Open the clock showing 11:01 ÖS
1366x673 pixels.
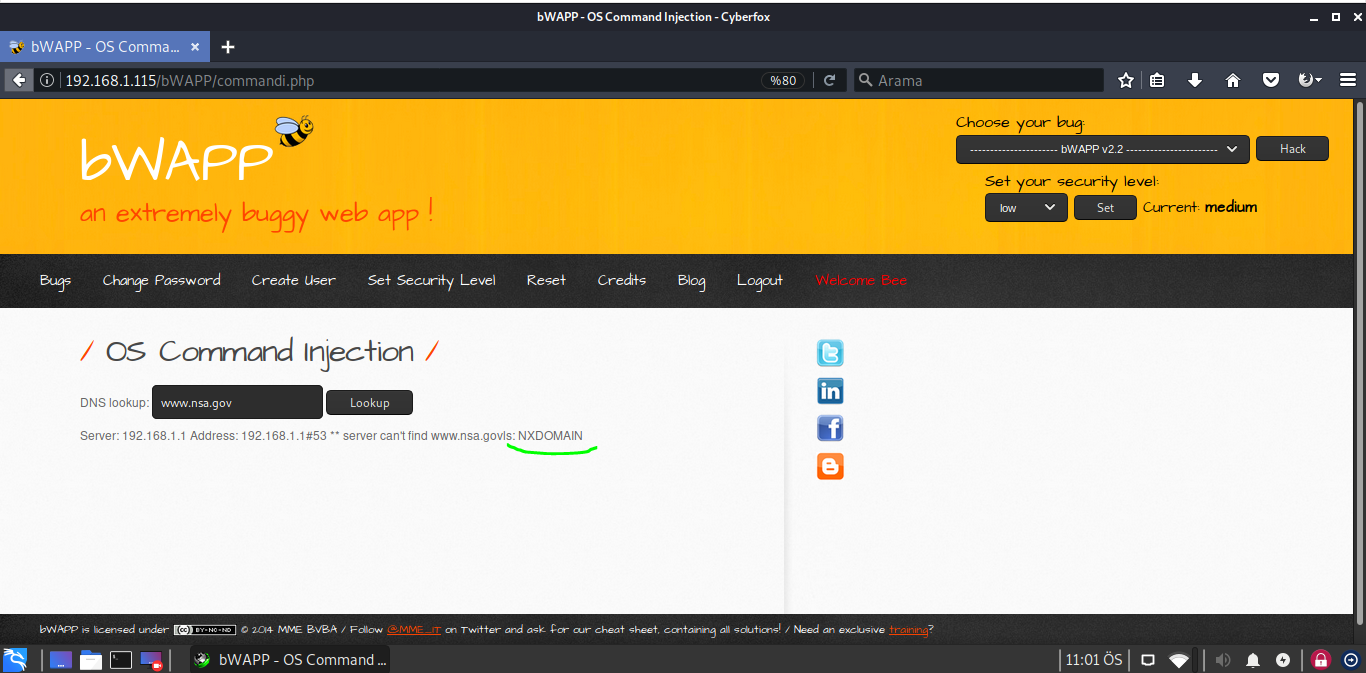(1093, 660)
